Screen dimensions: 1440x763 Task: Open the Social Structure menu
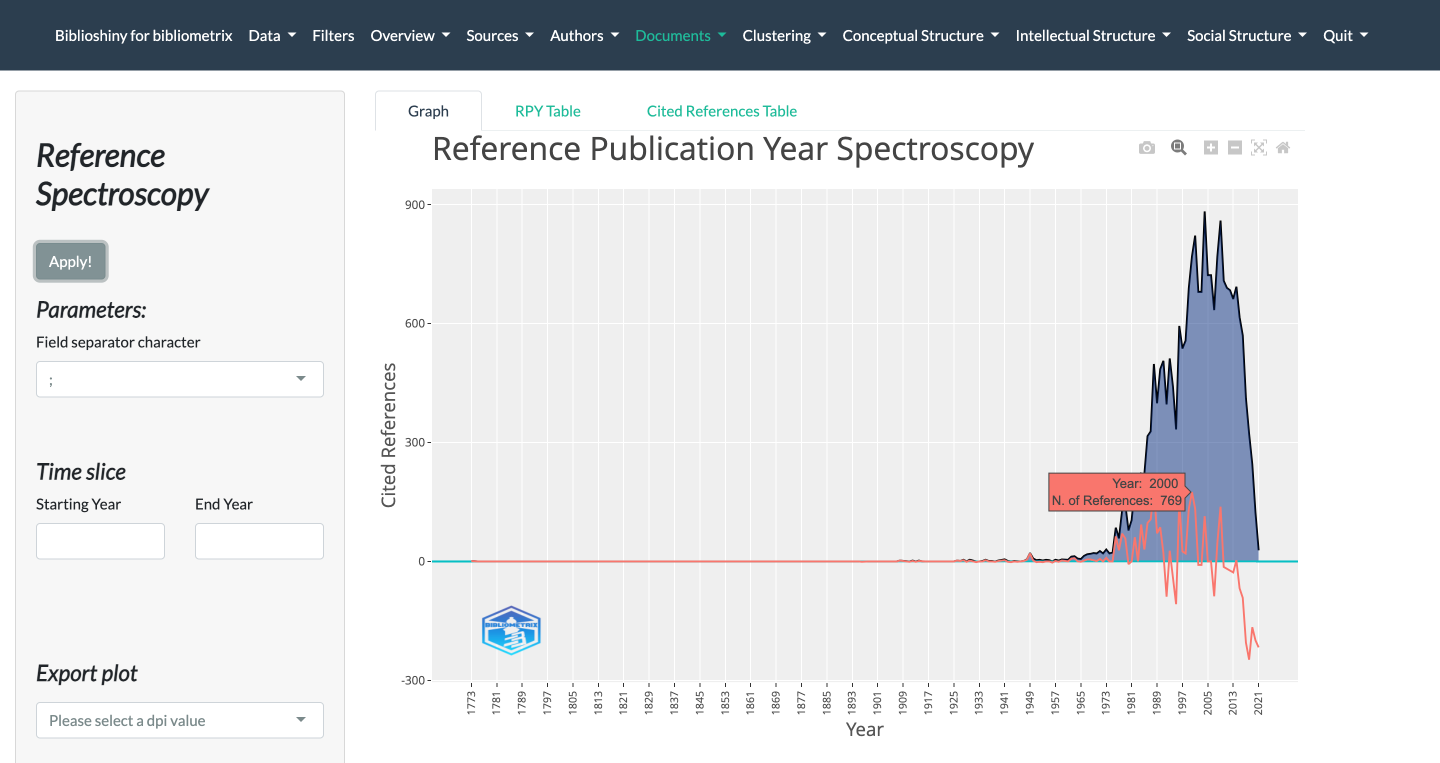(x=1246, y=35)
